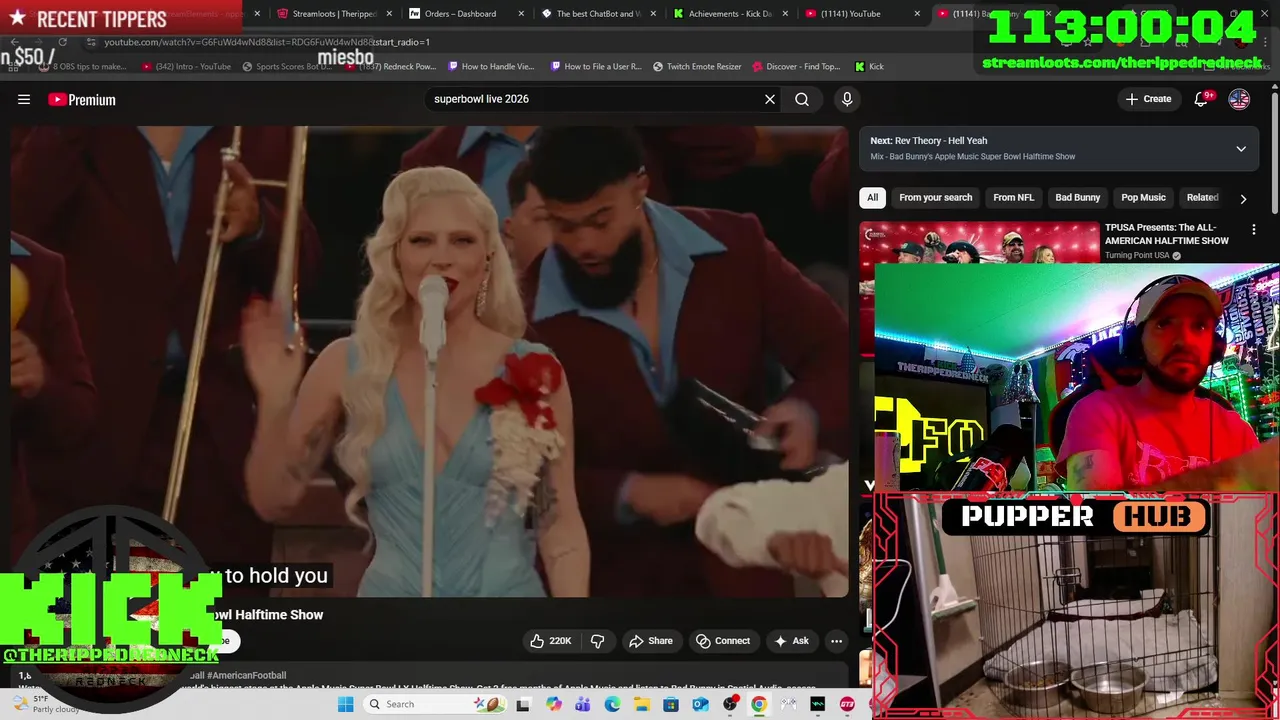This screenshot has width=1280, height=720.
Task: Select the Related chip
Action: tap(1202, 198)
